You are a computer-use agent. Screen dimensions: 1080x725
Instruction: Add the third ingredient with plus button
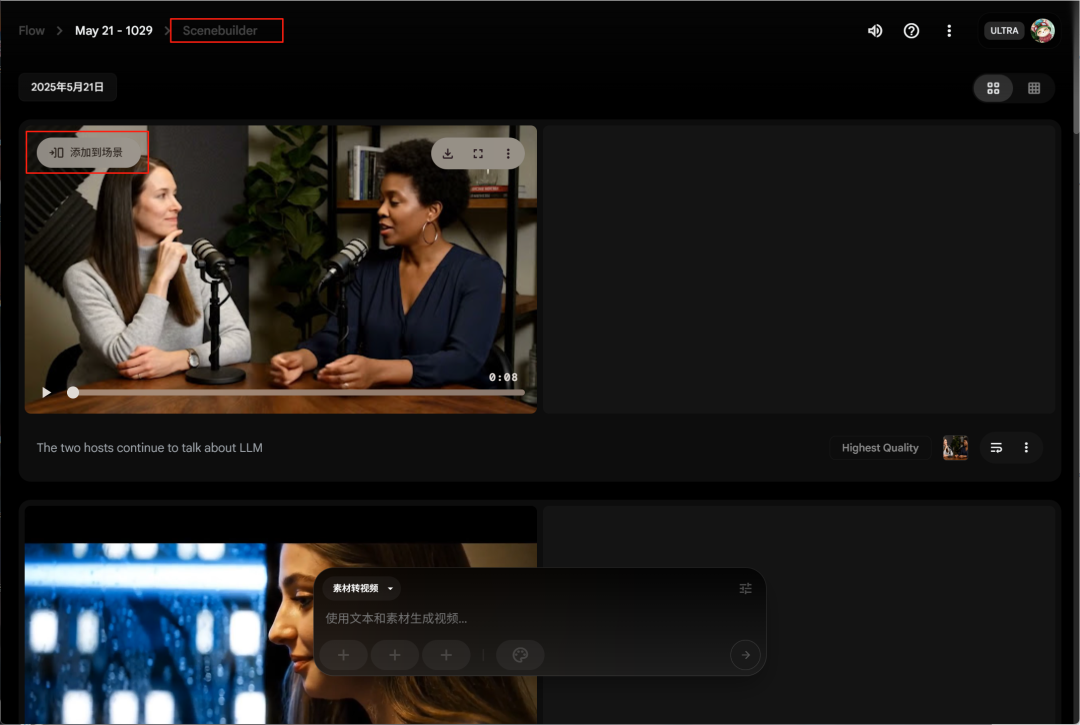point(446,655)
